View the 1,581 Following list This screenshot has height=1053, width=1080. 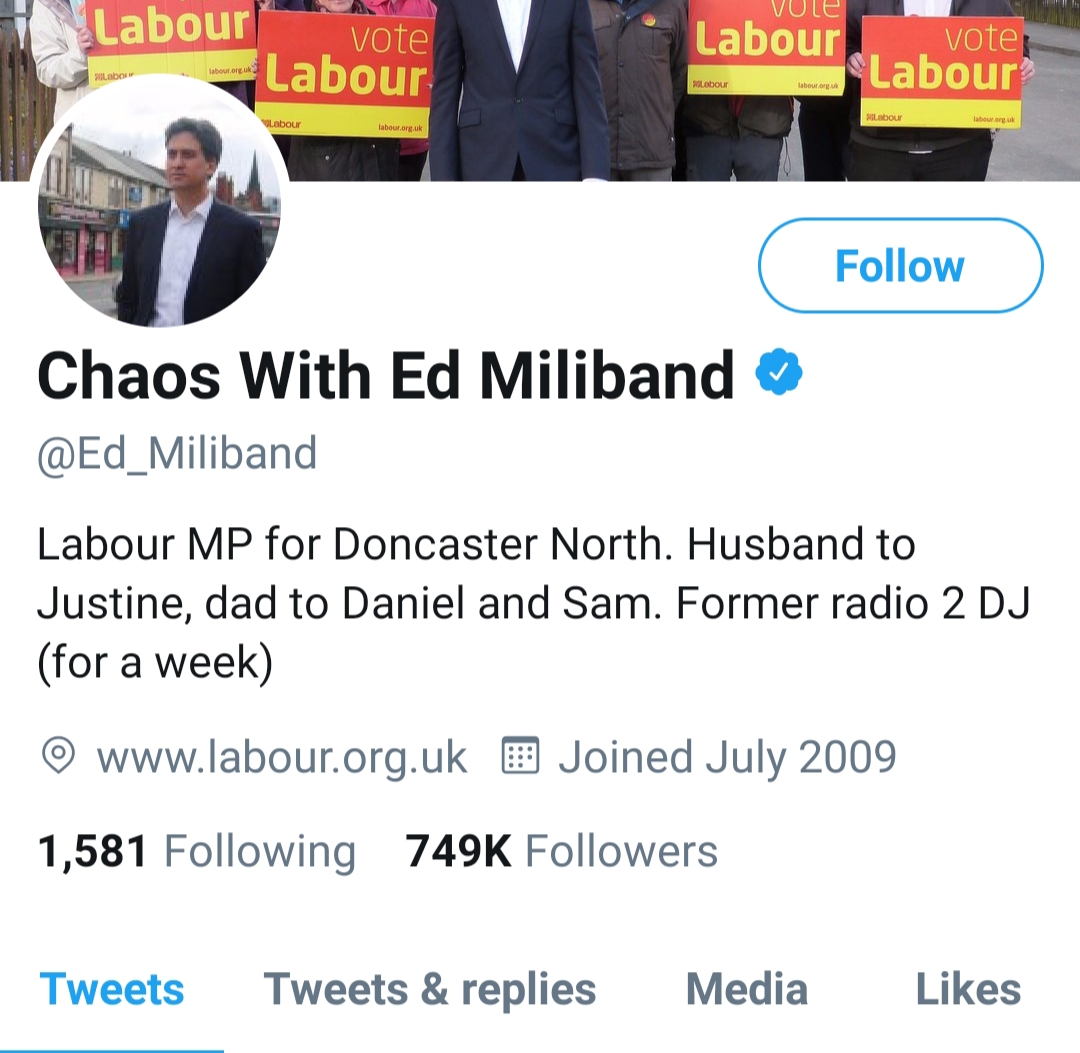click(x=196, y=852)
